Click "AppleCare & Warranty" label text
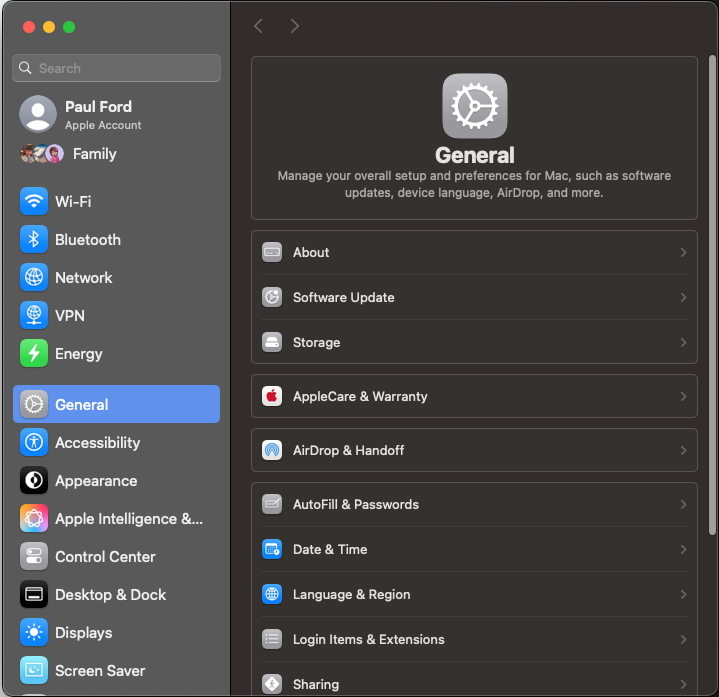 pos(360,396)
